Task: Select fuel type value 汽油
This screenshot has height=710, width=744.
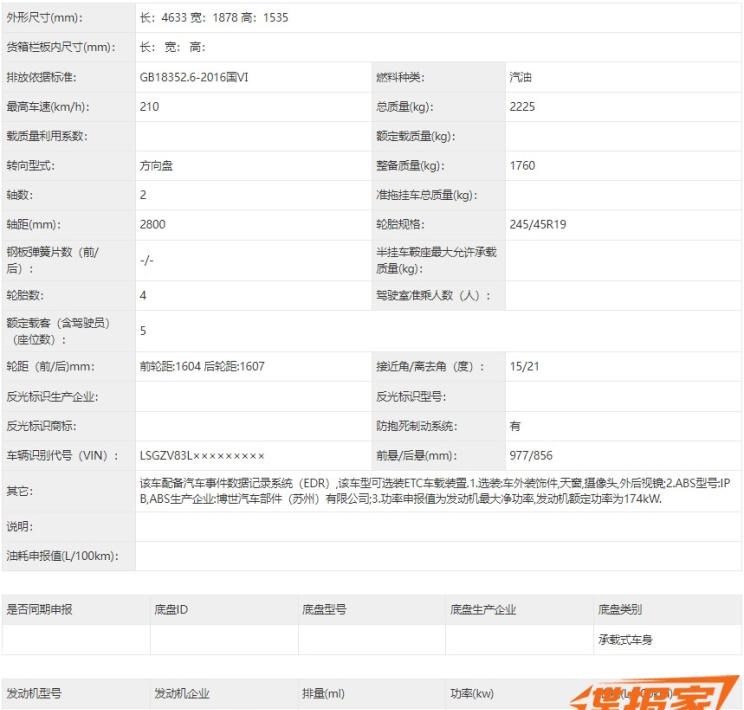Action: pyautogui.click(x=521, y=77)
